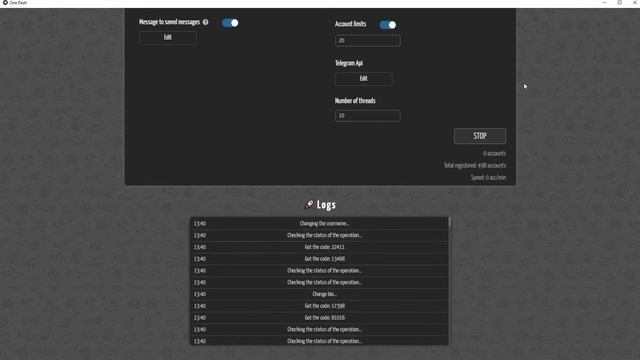
Task: Click the Logs panel scrollbar thumb
Action: tap(449, 222)
